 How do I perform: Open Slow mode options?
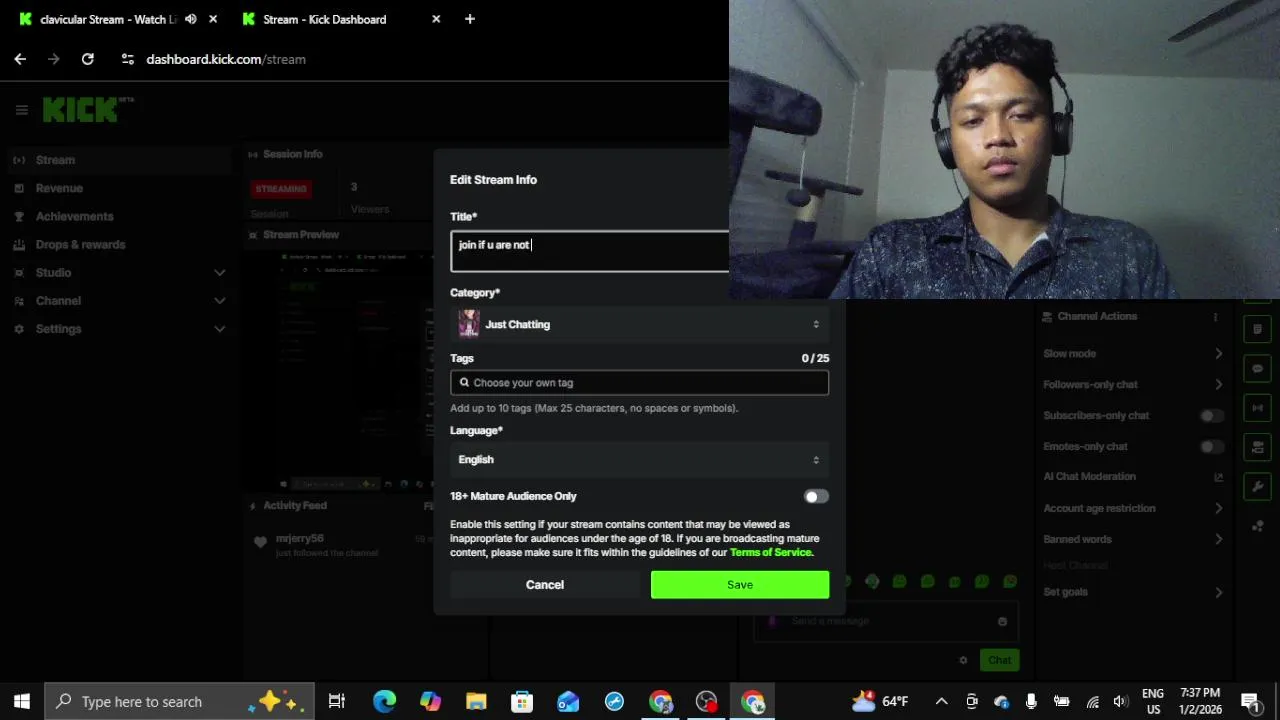[x=1133, y=353]
